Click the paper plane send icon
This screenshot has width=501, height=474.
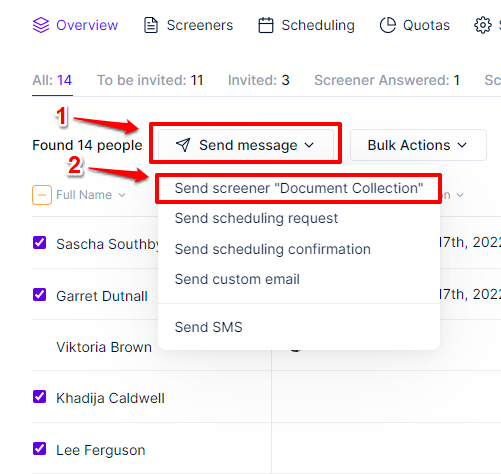(x=183, y=145)
